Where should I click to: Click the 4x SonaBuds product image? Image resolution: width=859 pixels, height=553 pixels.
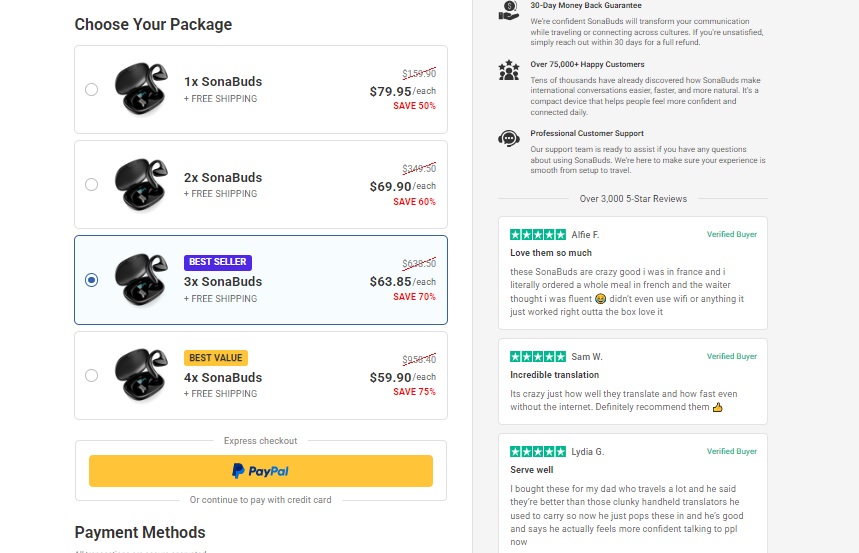(141, 376)
